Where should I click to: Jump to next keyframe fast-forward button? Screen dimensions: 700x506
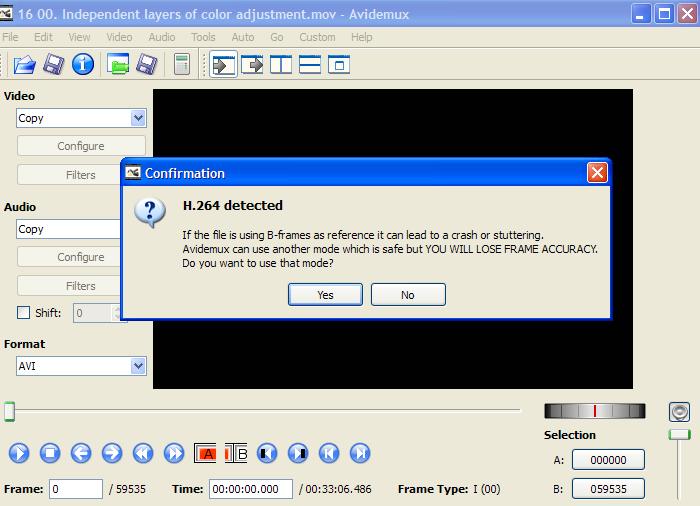(x=174, y=454)
